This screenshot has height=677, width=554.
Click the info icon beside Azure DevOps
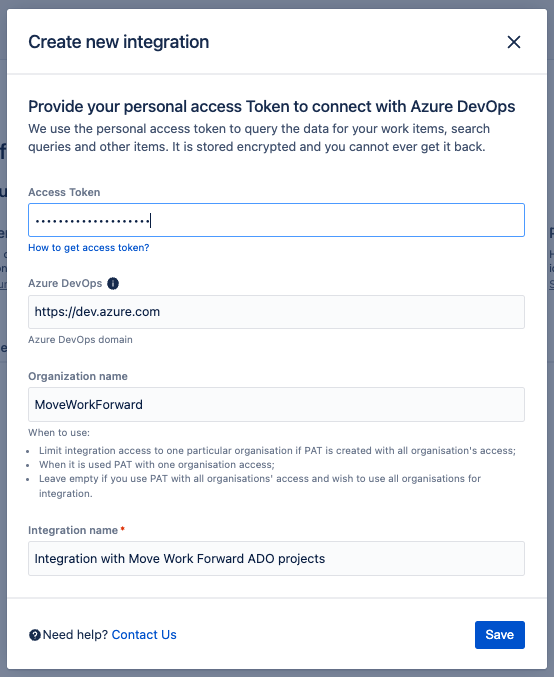pos(113,284)
